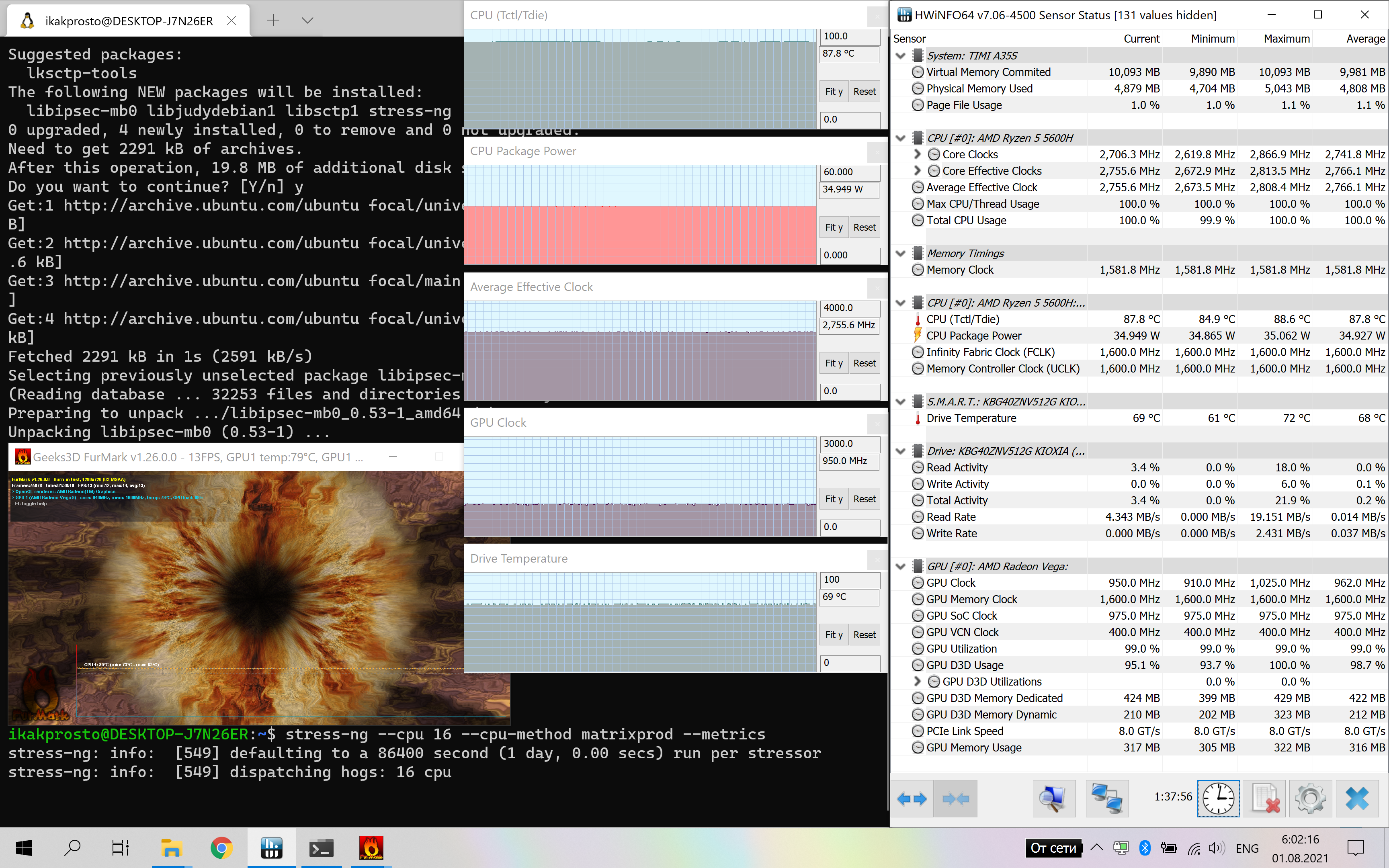Collapse S.M.A.R.T. KBG40ZNV512G group
The width and height of the screenshot is (1389, 868).
(x=901, y=401)
